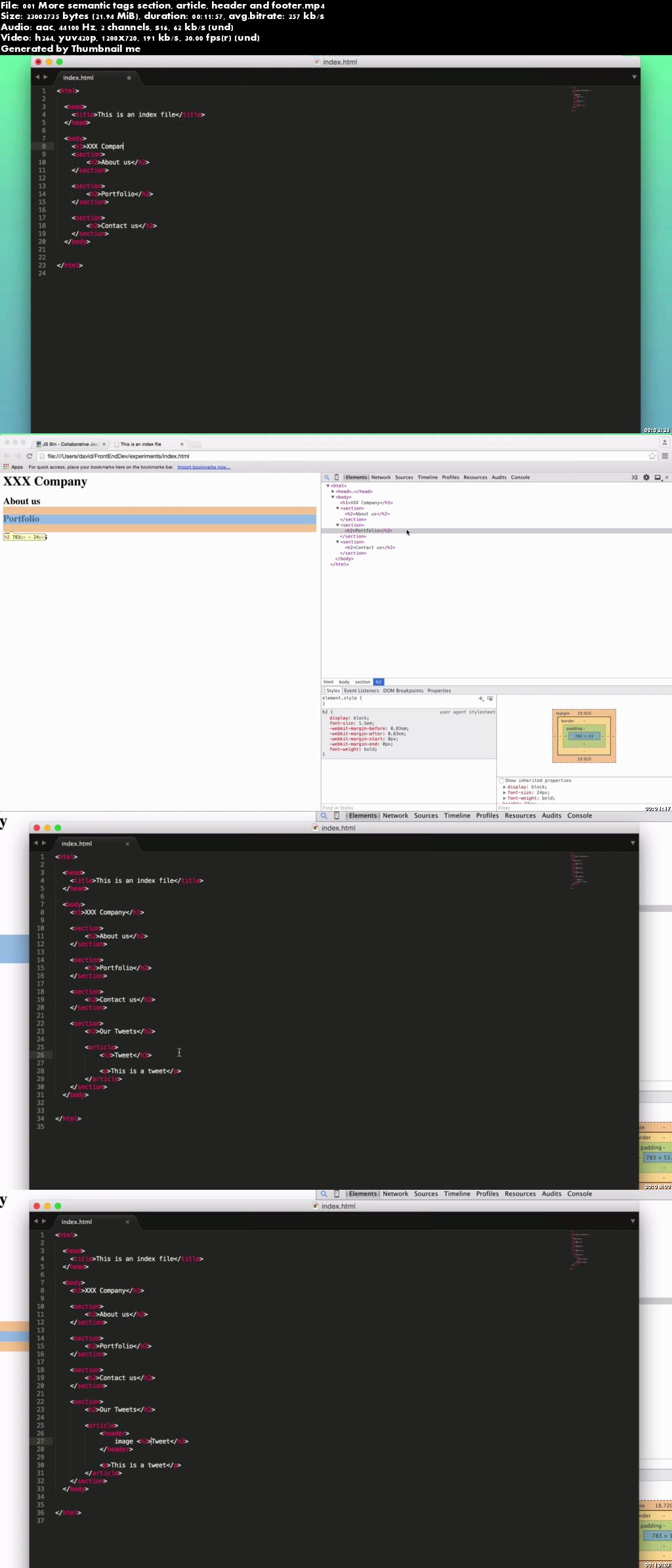Click the Chrome user profile icon
The width and height of the screenshot is (672, 1568).
click(664, 443)
